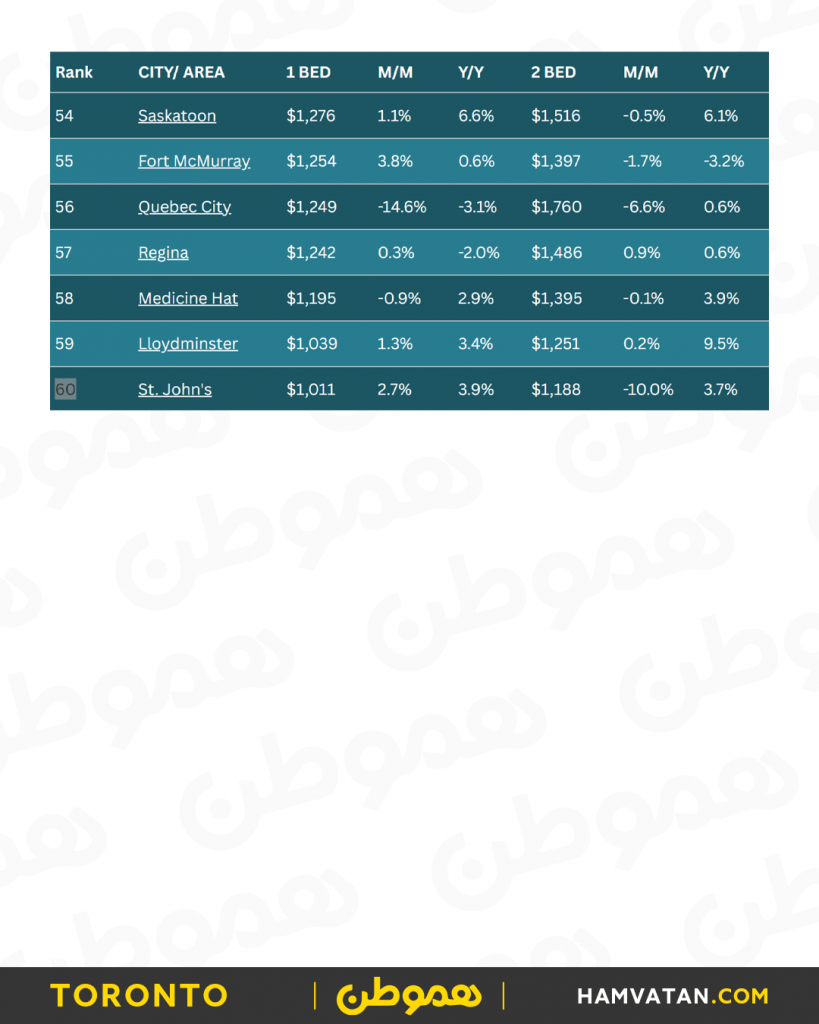Screen dimensions: 819x1024
Task: Click the 1 BED column header
Action: [308, 72]
